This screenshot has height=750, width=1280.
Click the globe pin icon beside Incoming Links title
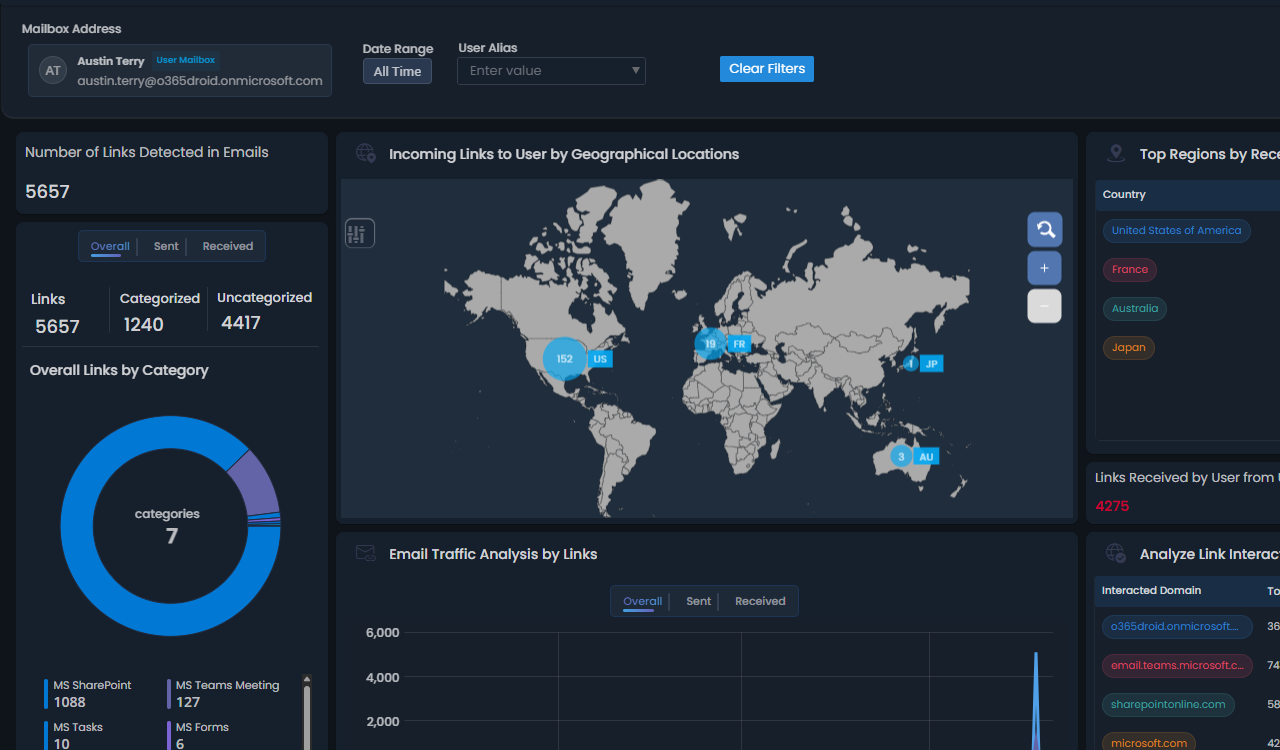click(365, 152)
